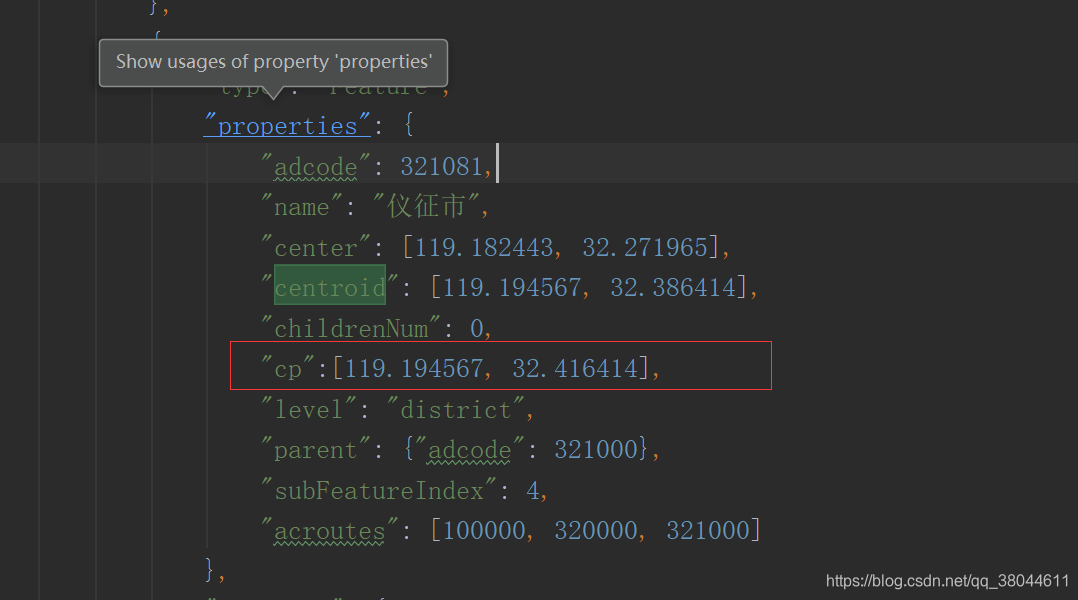The width and height of the screenshot is (1078, 600).
Task: Click centroid latitude value 32.386414
Action: click(x=673, y=288)
